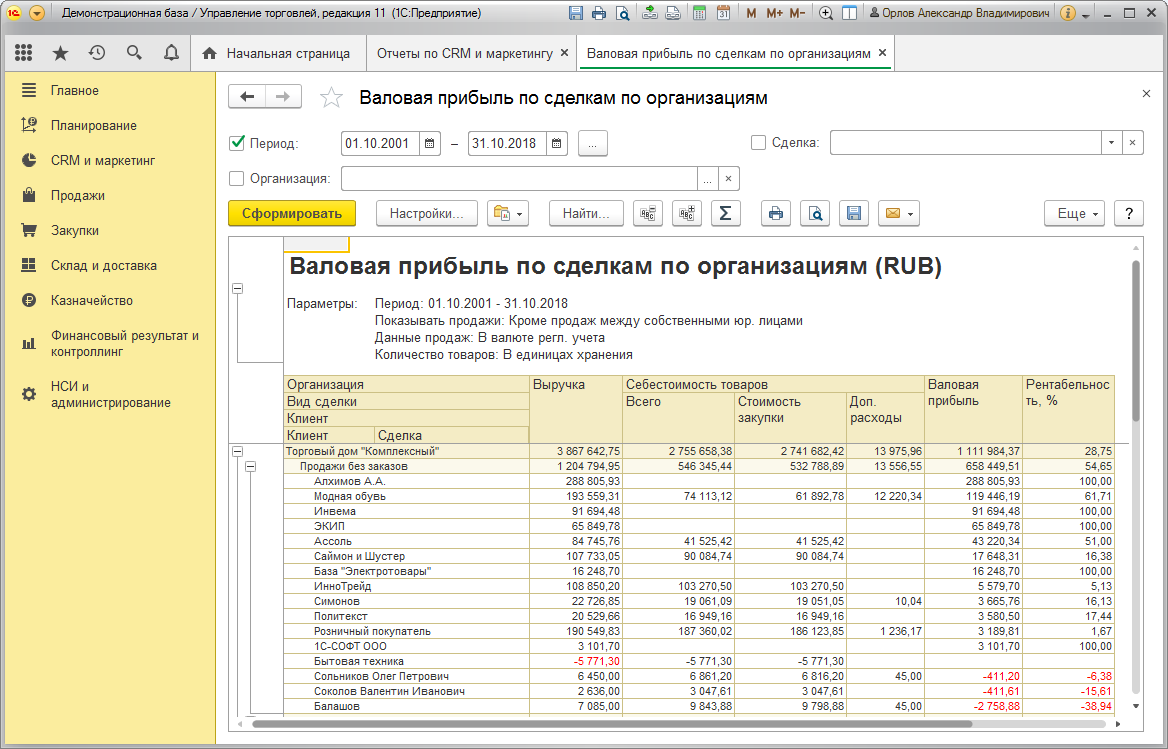
Task: Click the report horizontal scrollbar thumb
Action: click(x=612, y=724)
